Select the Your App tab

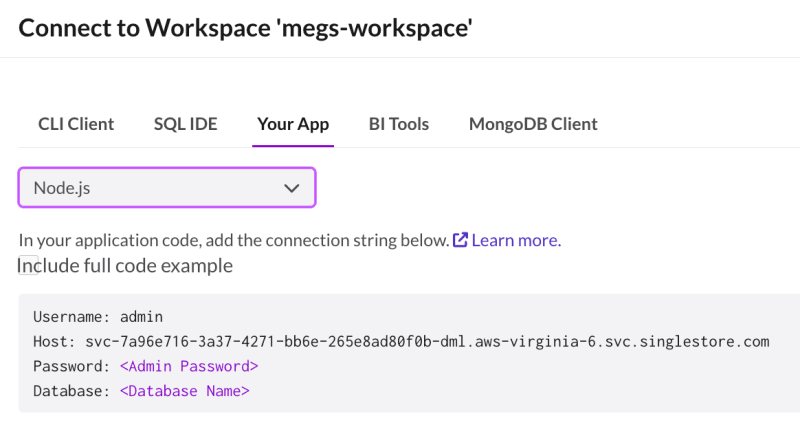coord(293,124)
